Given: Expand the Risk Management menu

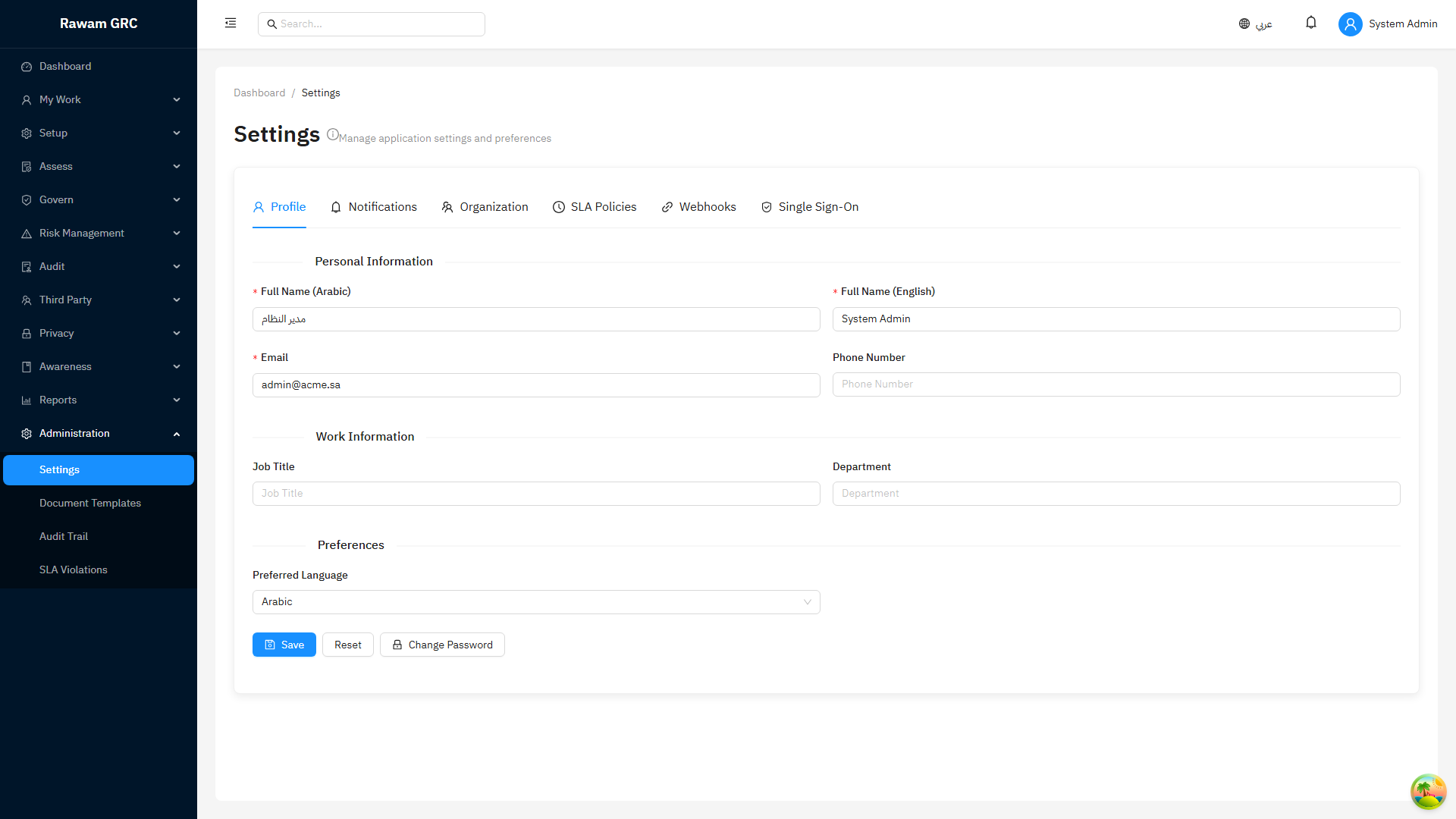Looking at the screenshot, I should coord(99,234).
